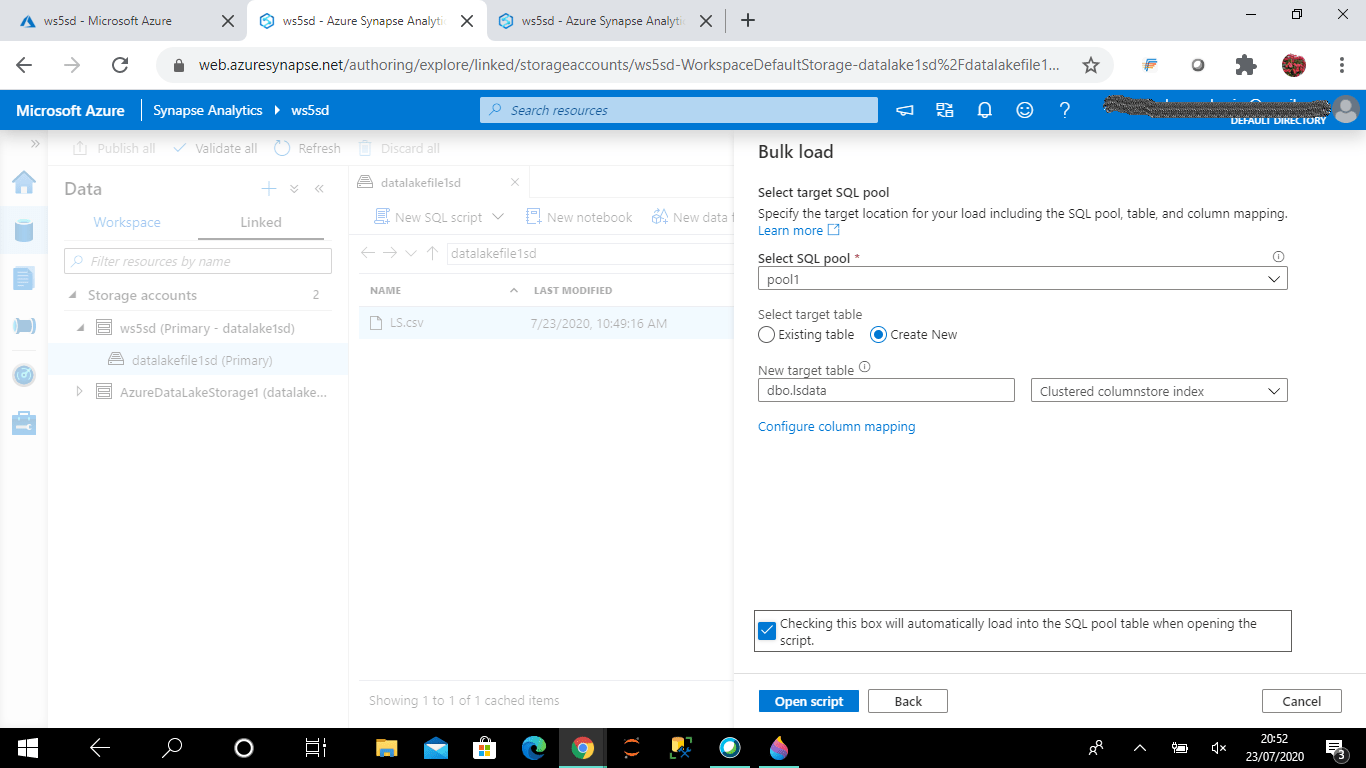Uncheck the automatically load into SQL pool checkbox

[767, 631]
